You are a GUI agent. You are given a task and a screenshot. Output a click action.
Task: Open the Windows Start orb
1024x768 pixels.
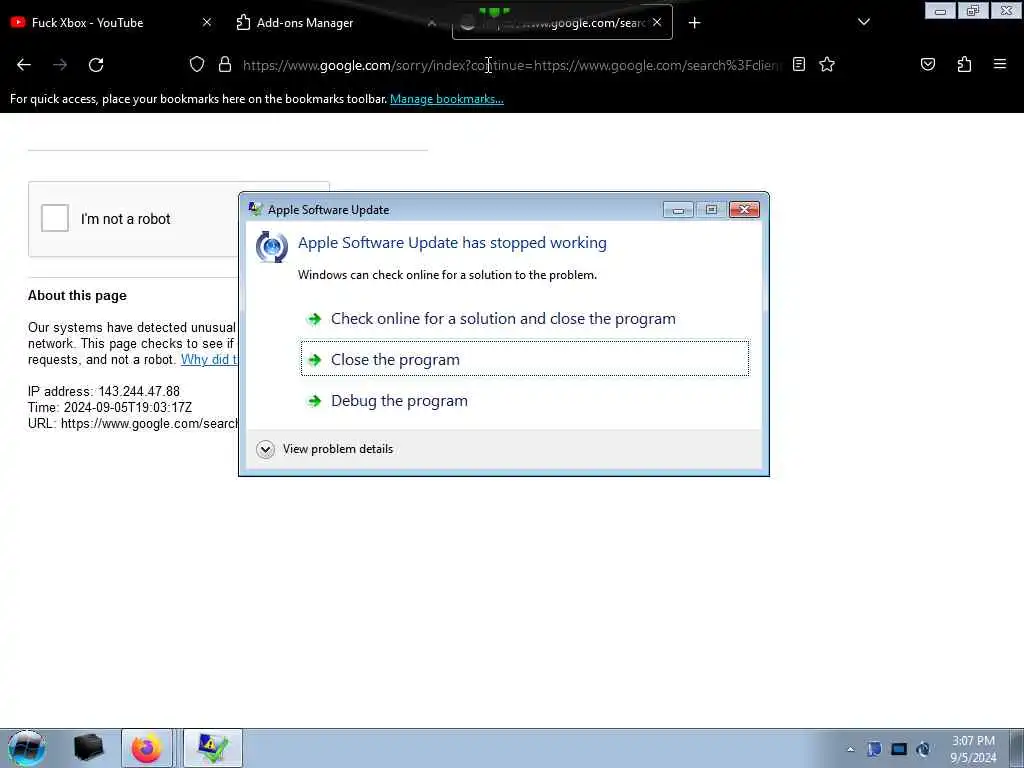pos(27,748)
